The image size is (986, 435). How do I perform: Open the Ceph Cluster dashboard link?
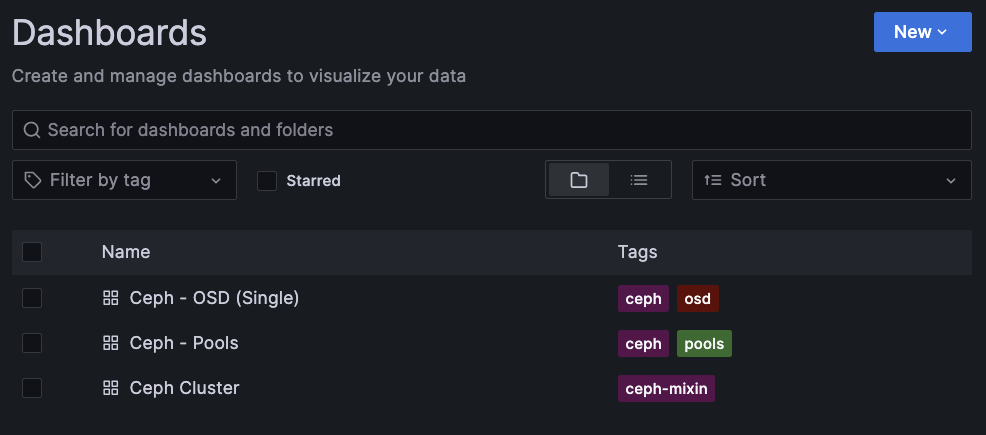[x=184, y=388]
